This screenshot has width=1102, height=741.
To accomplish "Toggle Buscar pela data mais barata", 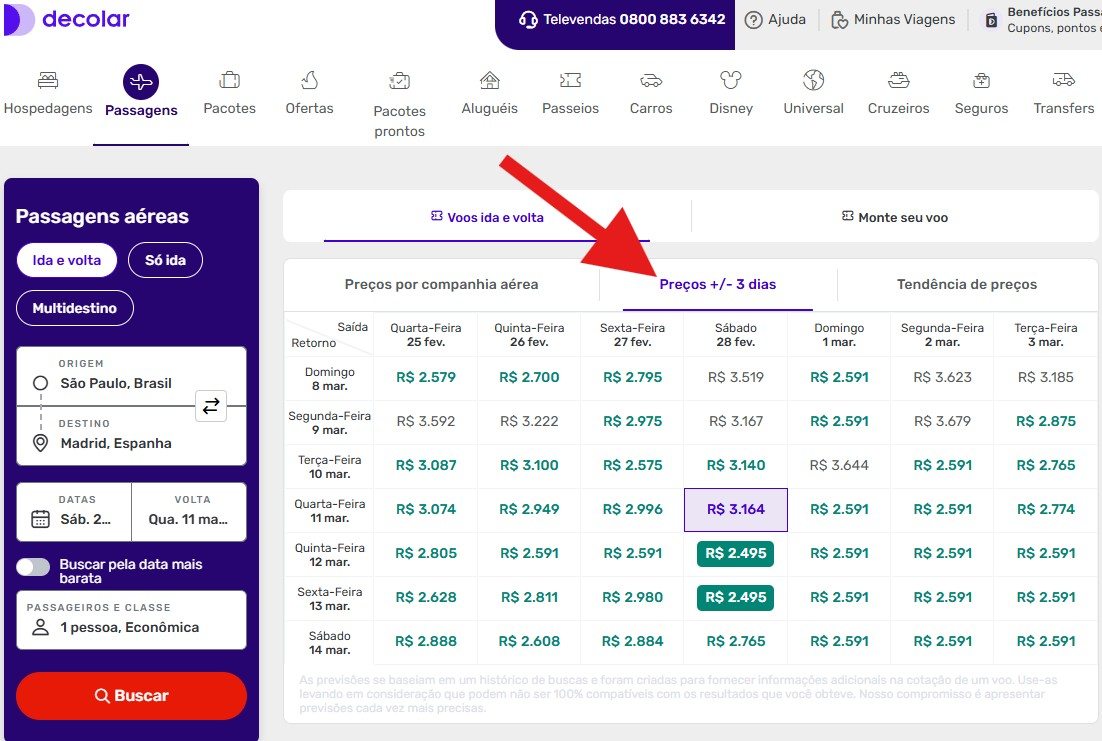I will [x=33, y=567].
